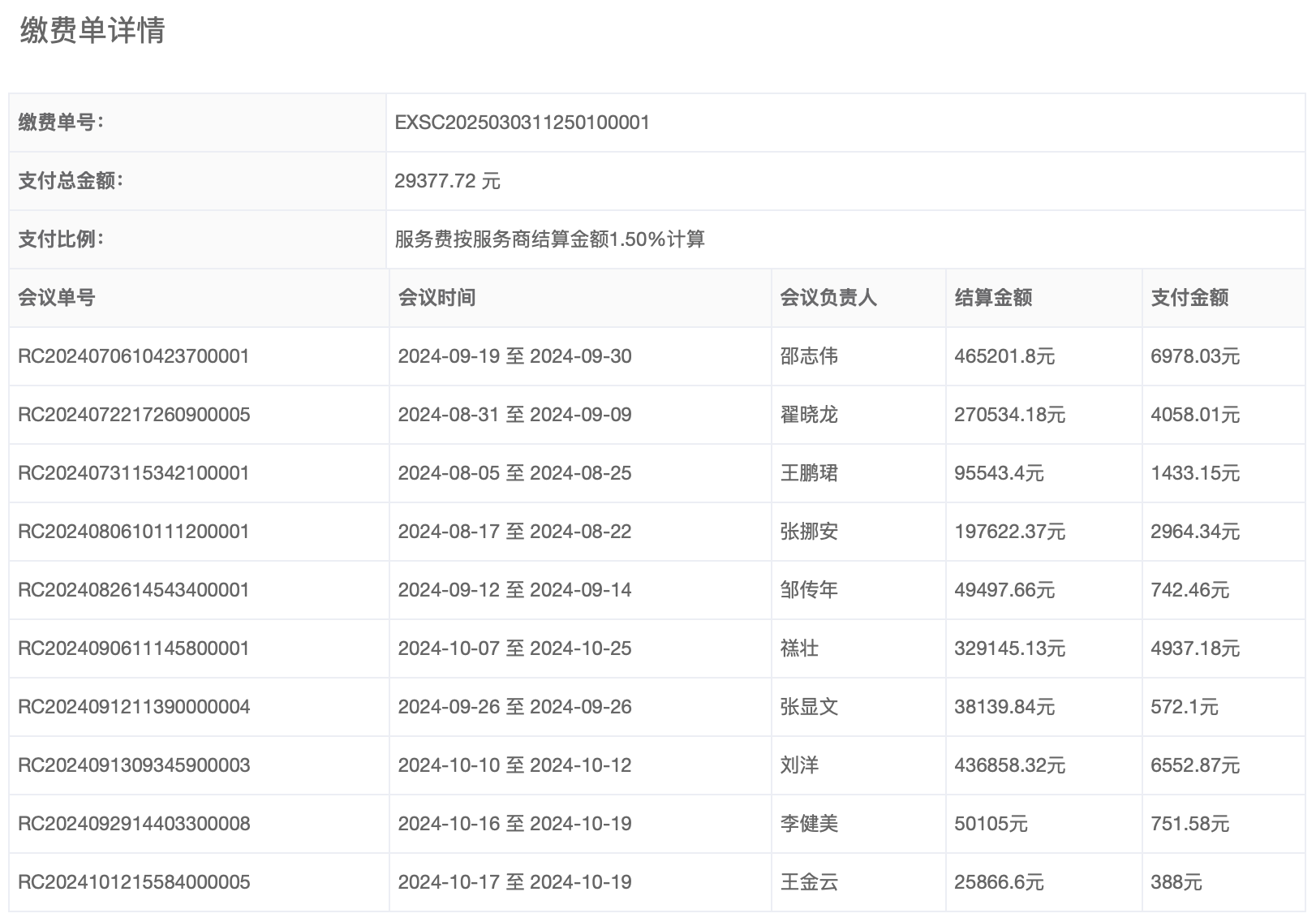The image size is (1316, 922).
Task: Click date range 2024-09-12 至 2024-09-14
Action: (514, 590)
